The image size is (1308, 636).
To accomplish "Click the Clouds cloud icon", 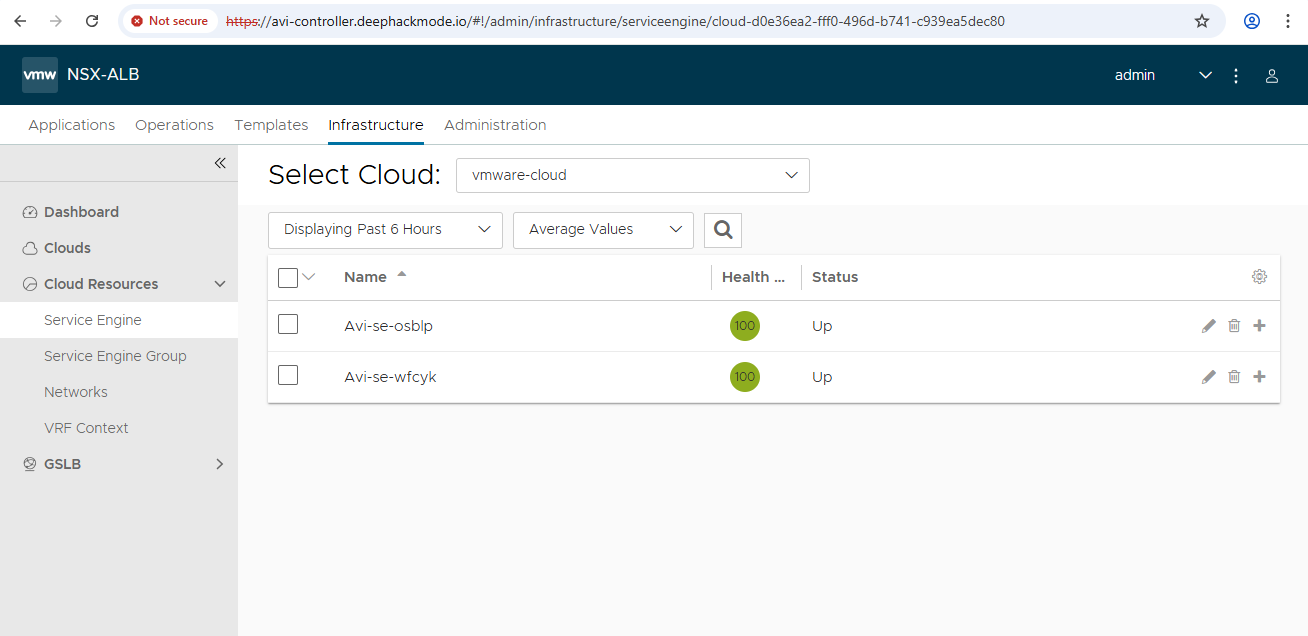I will [x=29, y=248].
